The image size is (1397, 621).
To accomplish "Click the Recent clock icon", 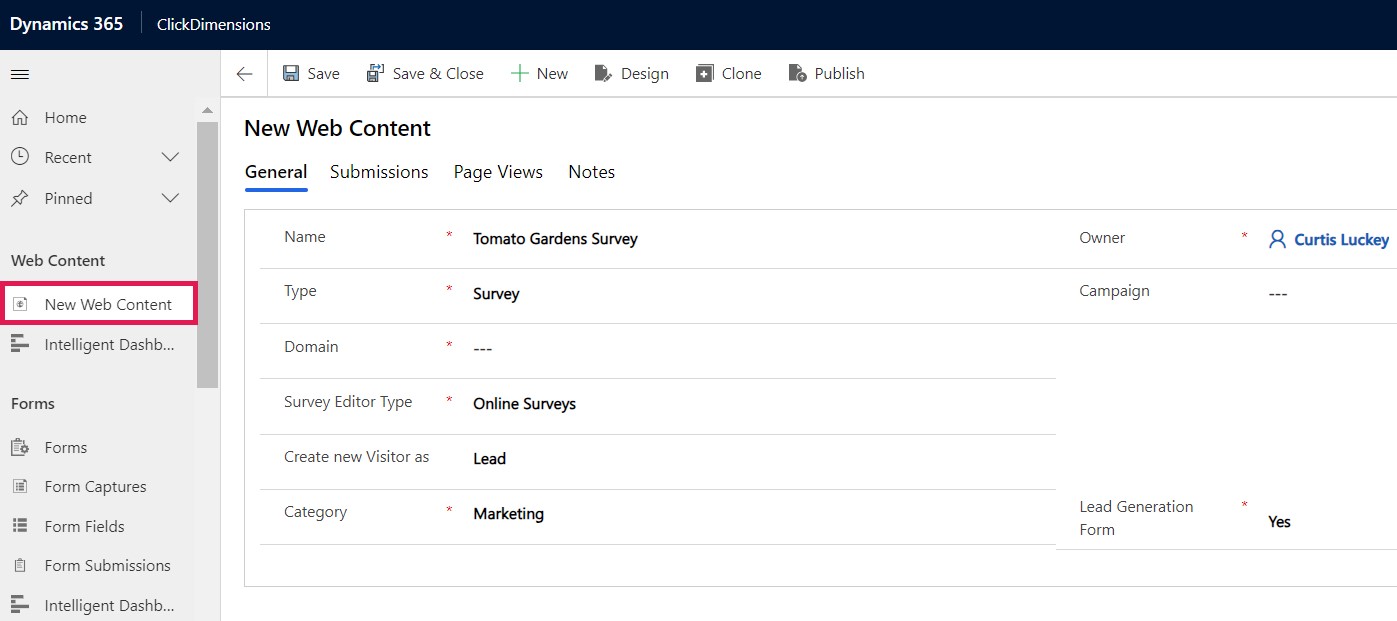I will coord(19,157).
